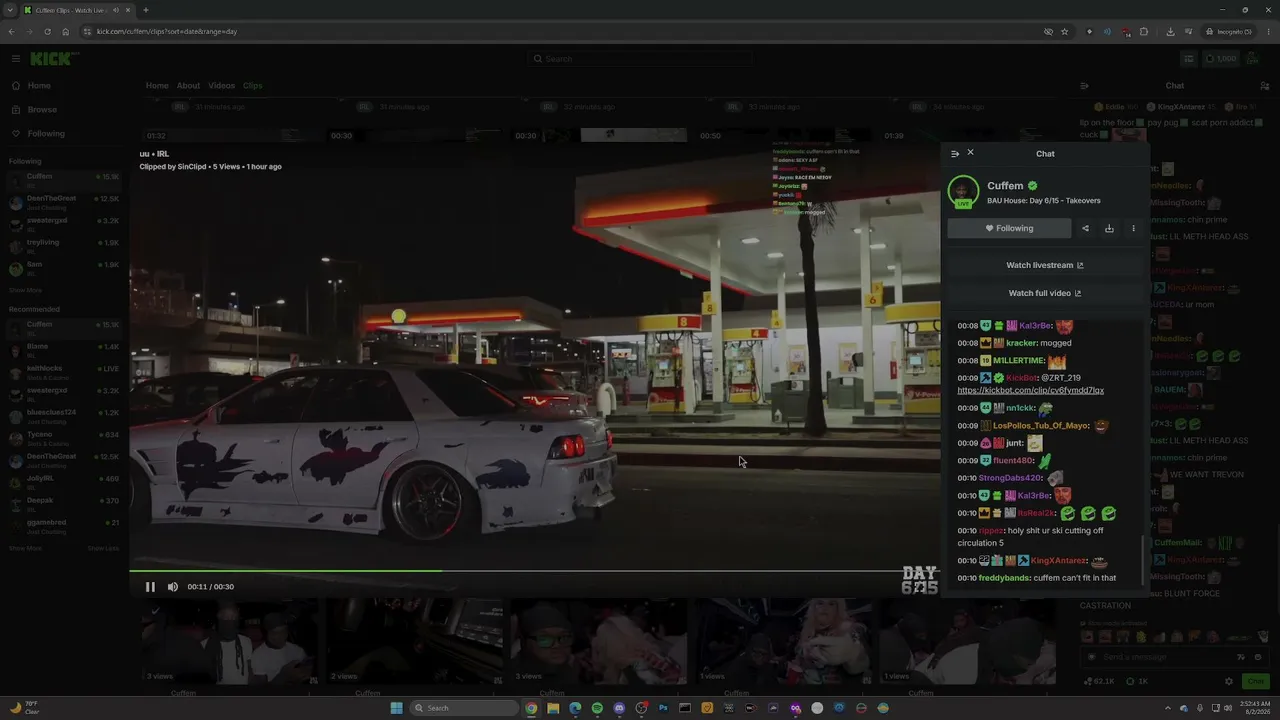Collapse the background Chat panel arrow

(x=1084, y=86)
